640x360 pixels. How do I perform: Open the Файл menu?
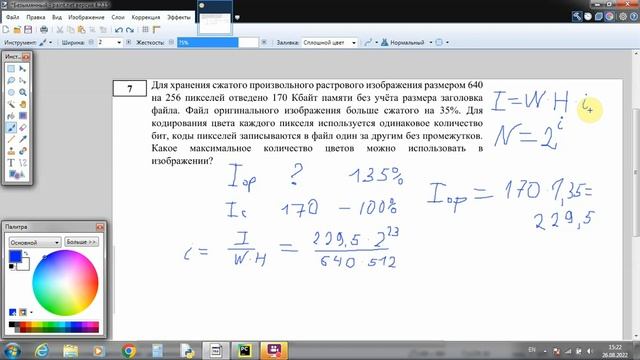pos(13,17)
